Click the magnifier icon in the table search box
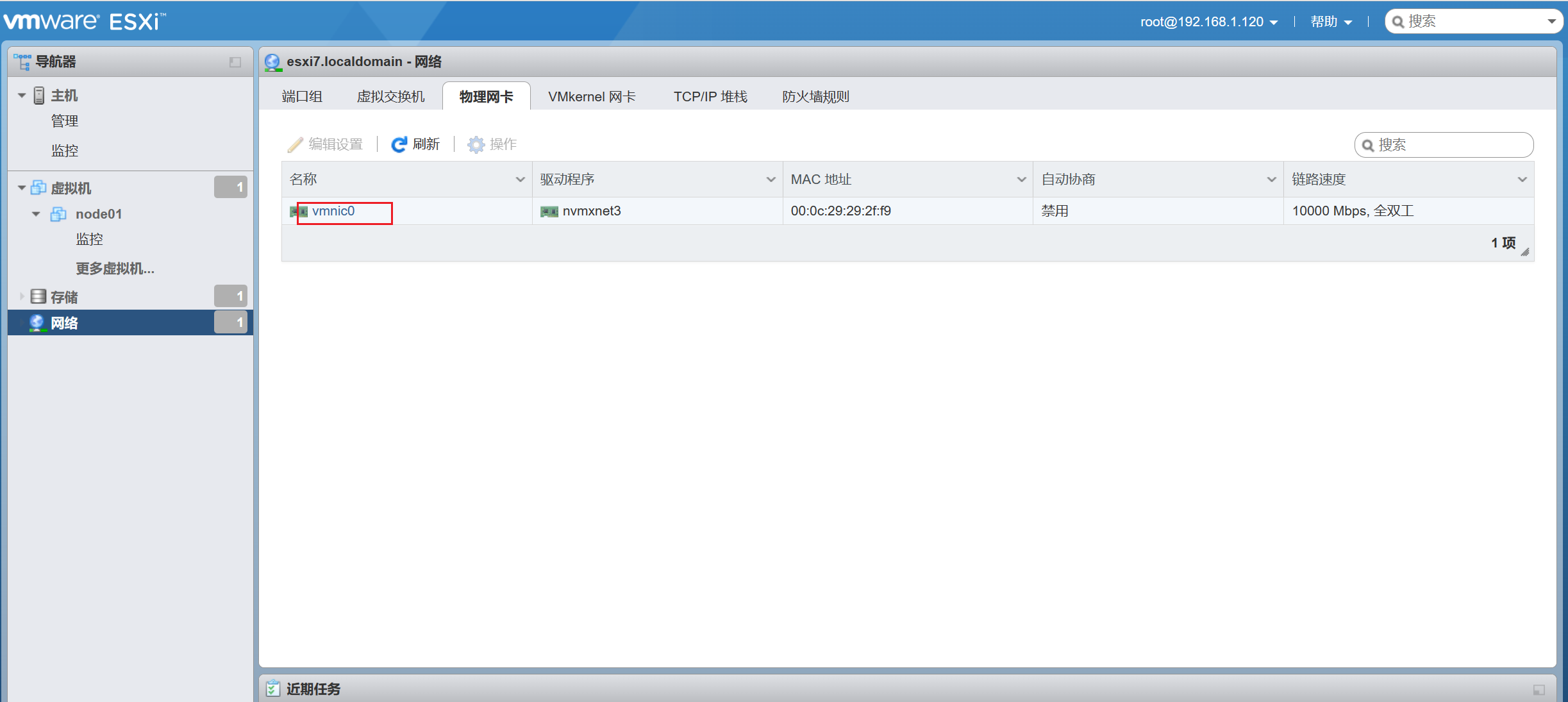 1367,146
